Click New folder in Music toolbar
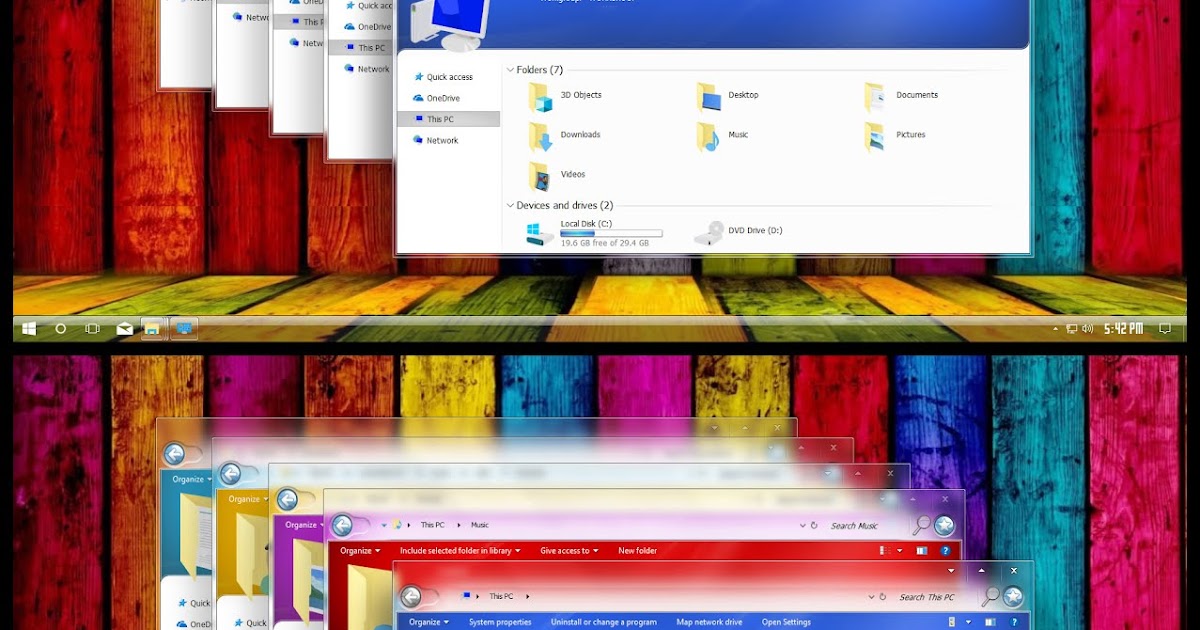The height and width of the screenshot is (630, 1200). [x=637, y=551]
